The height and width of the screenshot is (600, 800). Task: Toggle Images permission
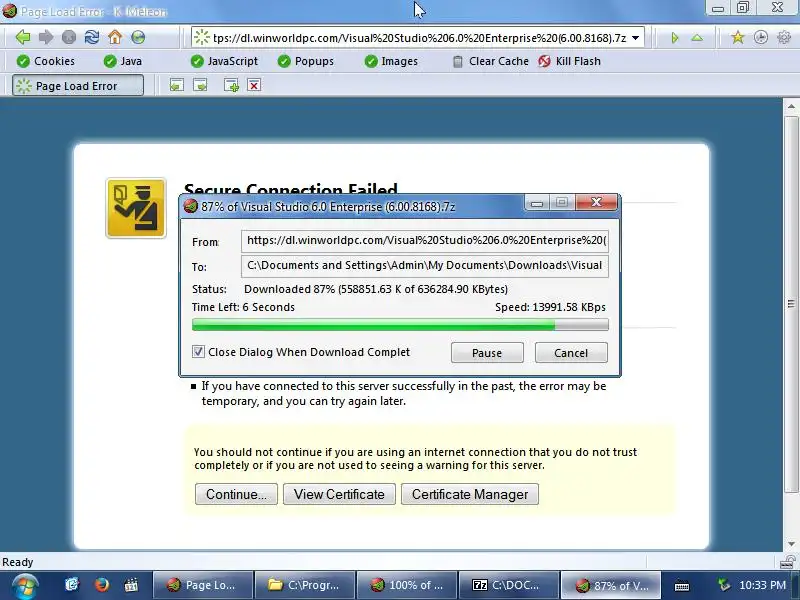(391, 61)
